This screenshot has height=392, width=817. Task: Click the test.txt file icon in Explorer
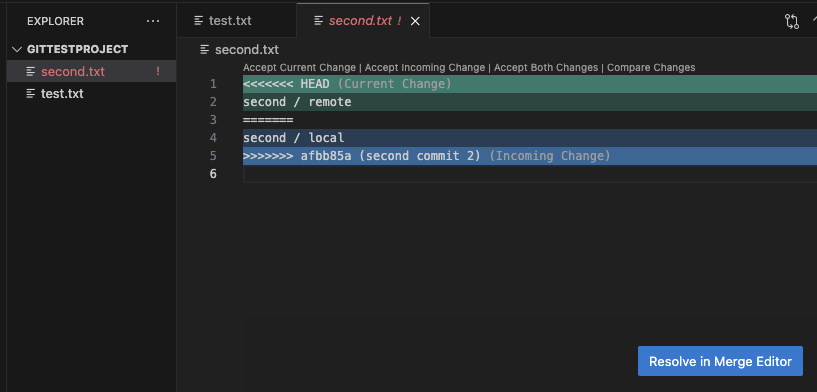point(31,94)
